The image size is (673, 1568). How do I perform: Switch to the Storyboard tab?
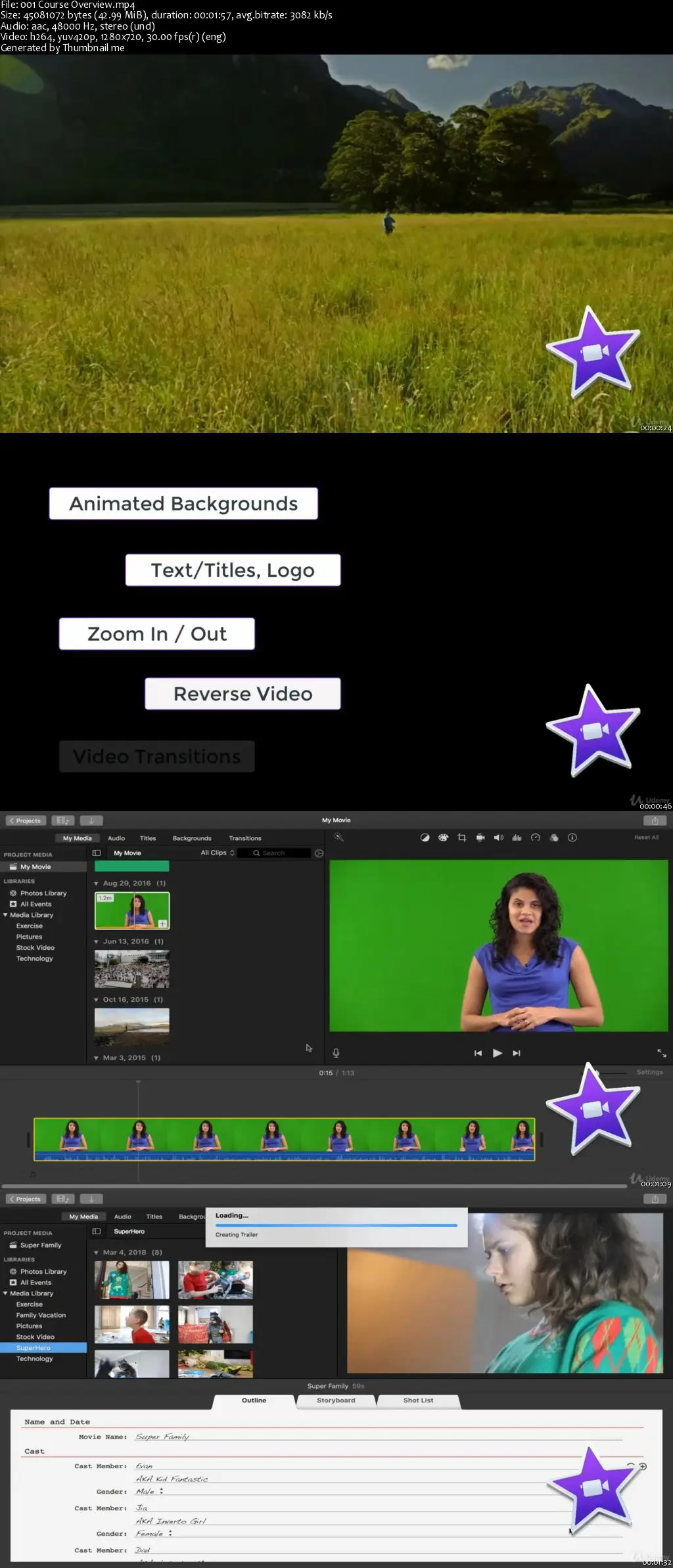[336, 1400]
